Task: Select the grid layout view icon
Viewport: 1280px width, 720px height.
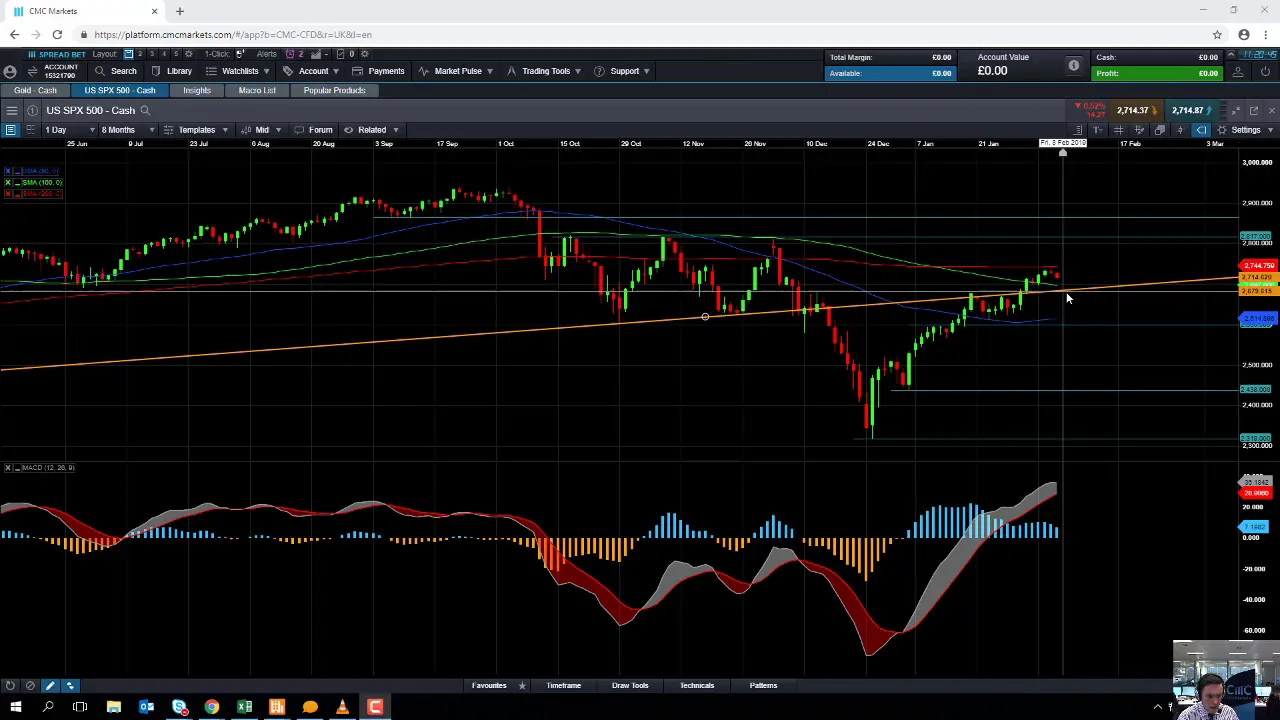Action: [30, 130]
